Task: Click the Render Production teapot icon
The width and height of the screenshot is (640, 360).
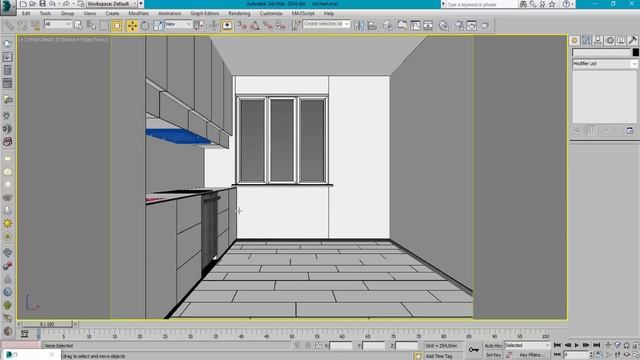Action: [x=484, y=26]
